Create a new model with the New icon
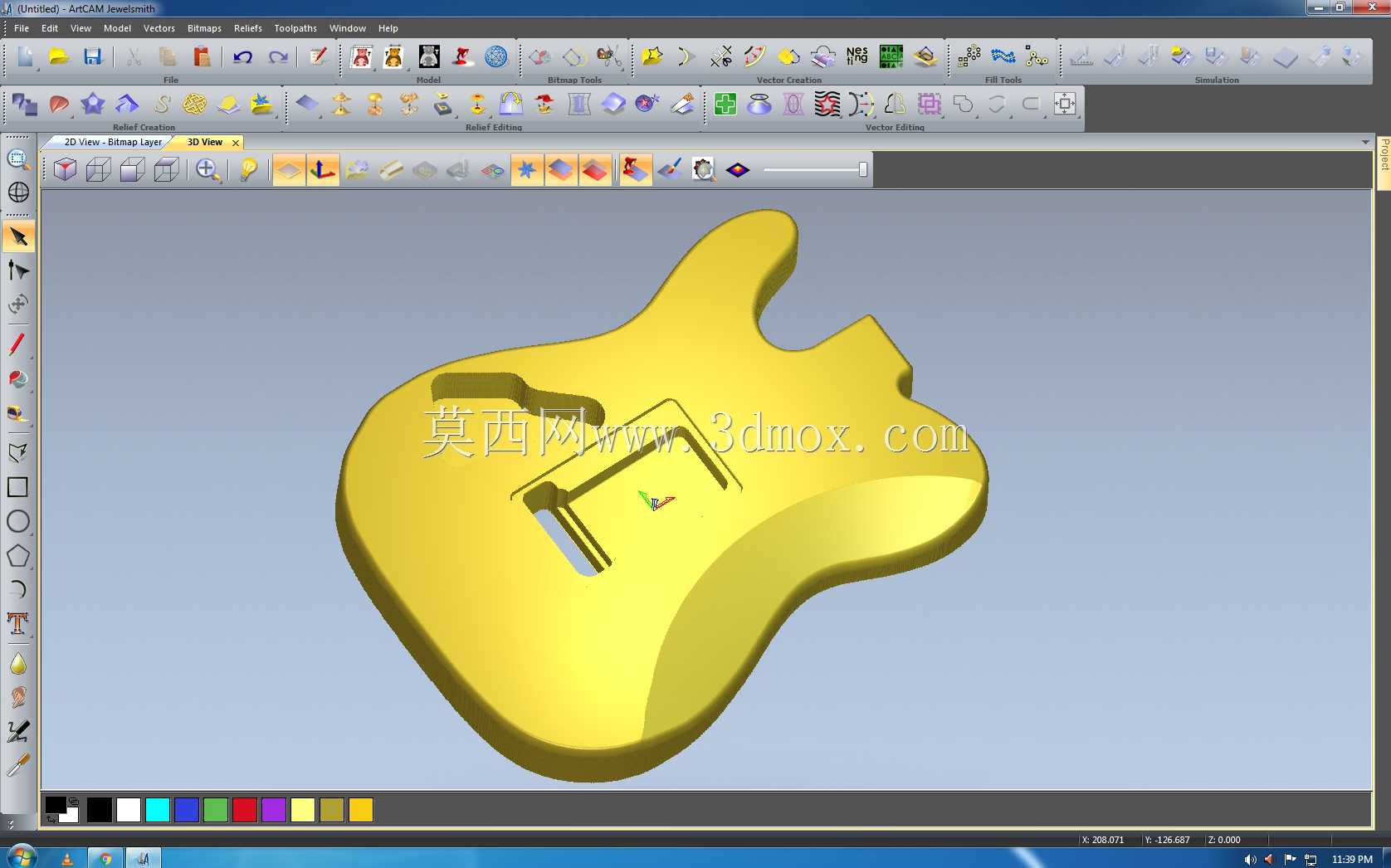The height and width of the screenshot is (868, 1391). (25, 56)
